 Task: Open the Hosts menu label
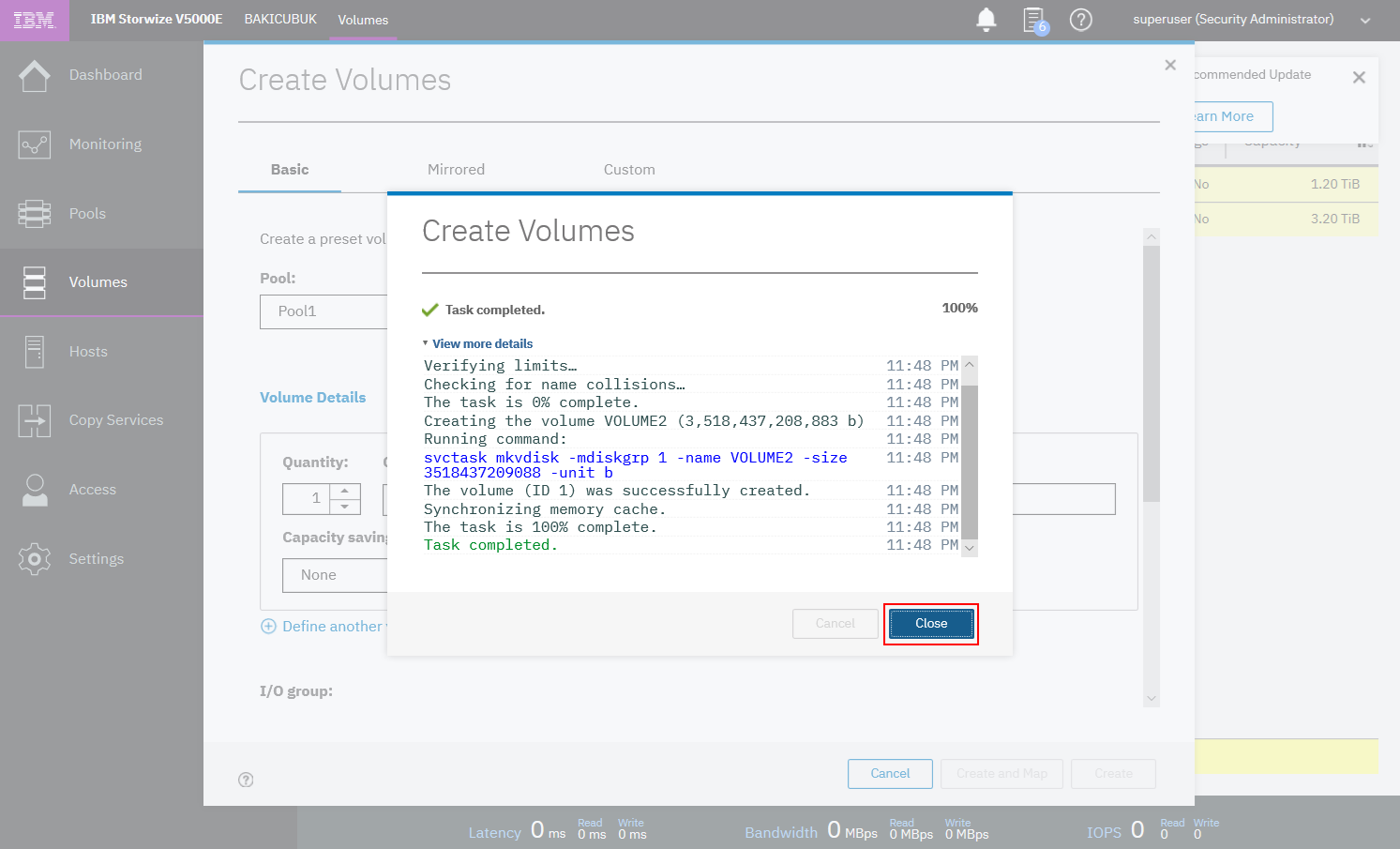pyautogui.click(x=88, y=352)
